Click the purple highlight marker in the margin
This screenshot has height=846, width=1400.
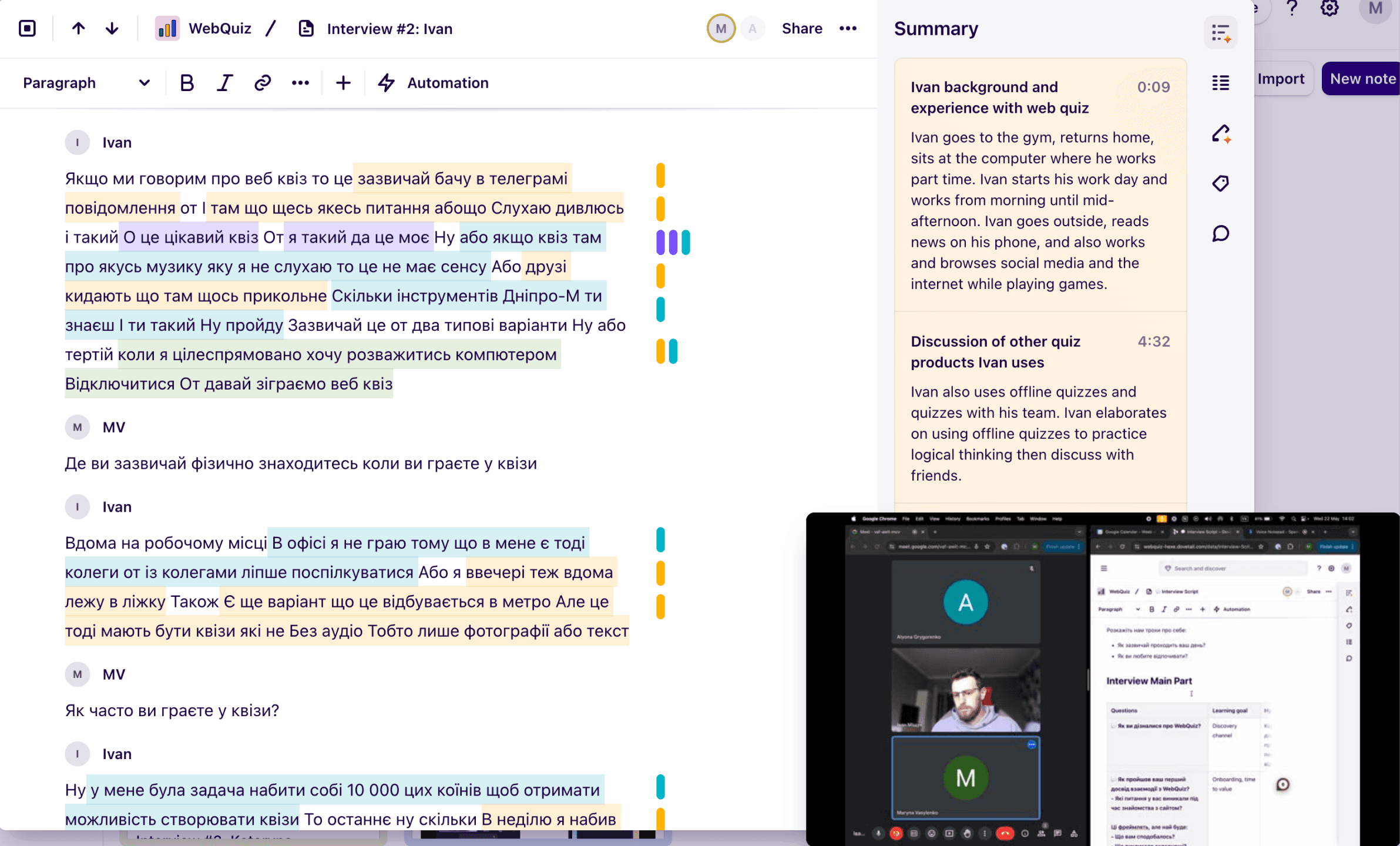pyautogui.click(x=660, y=242)
